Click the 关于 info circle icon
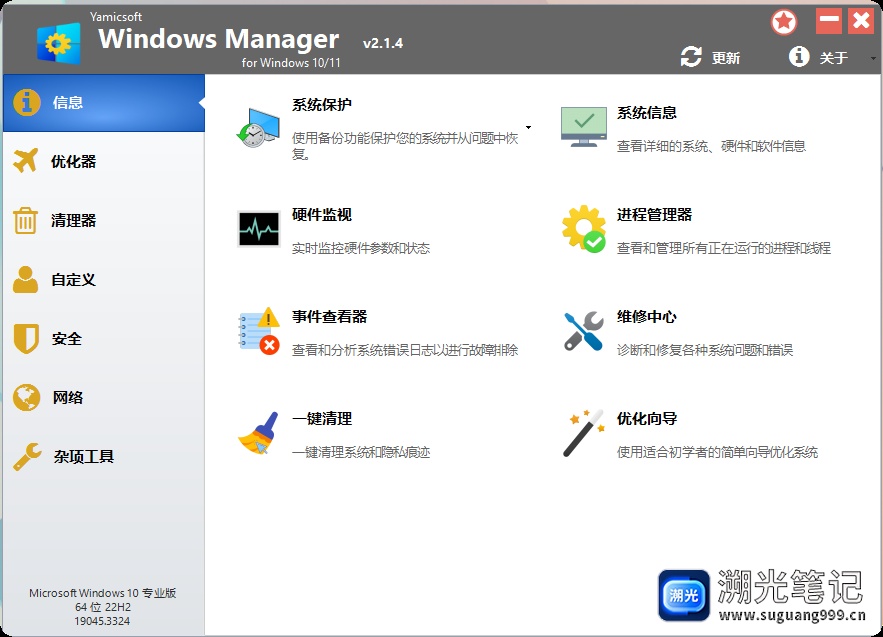The width and height of the screenshot is (883, 637). click(x=799, y=56)
